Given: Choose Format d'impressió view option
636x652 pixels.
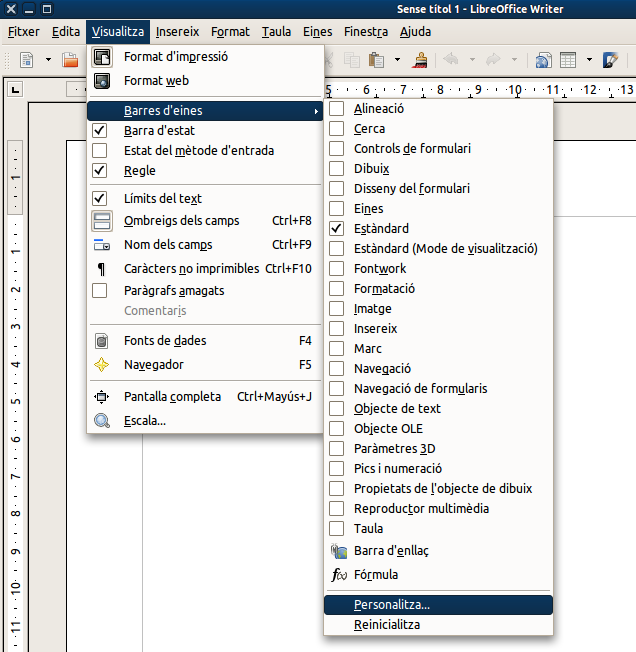Looking at the screenshot, I should pyautogui.click(x=205, y=57).
